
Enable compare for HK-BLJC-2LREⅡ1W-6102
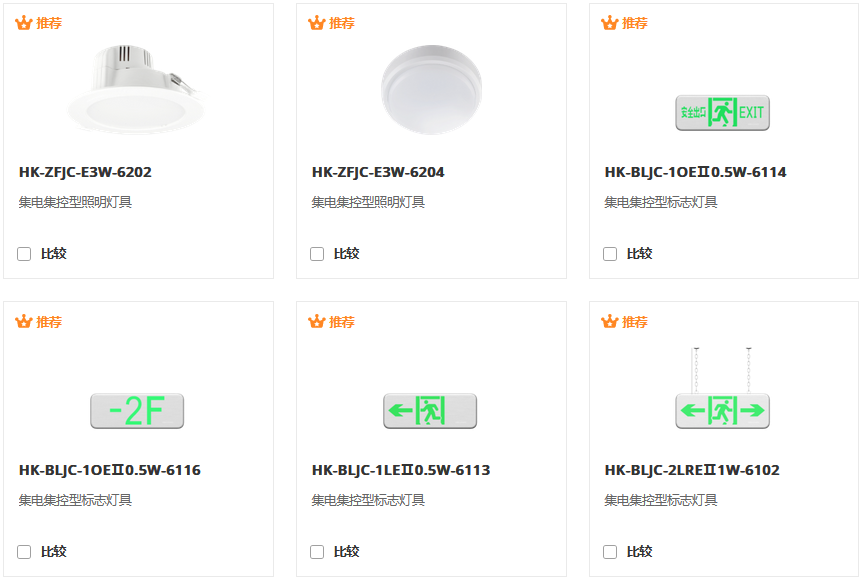pos(610,551)
